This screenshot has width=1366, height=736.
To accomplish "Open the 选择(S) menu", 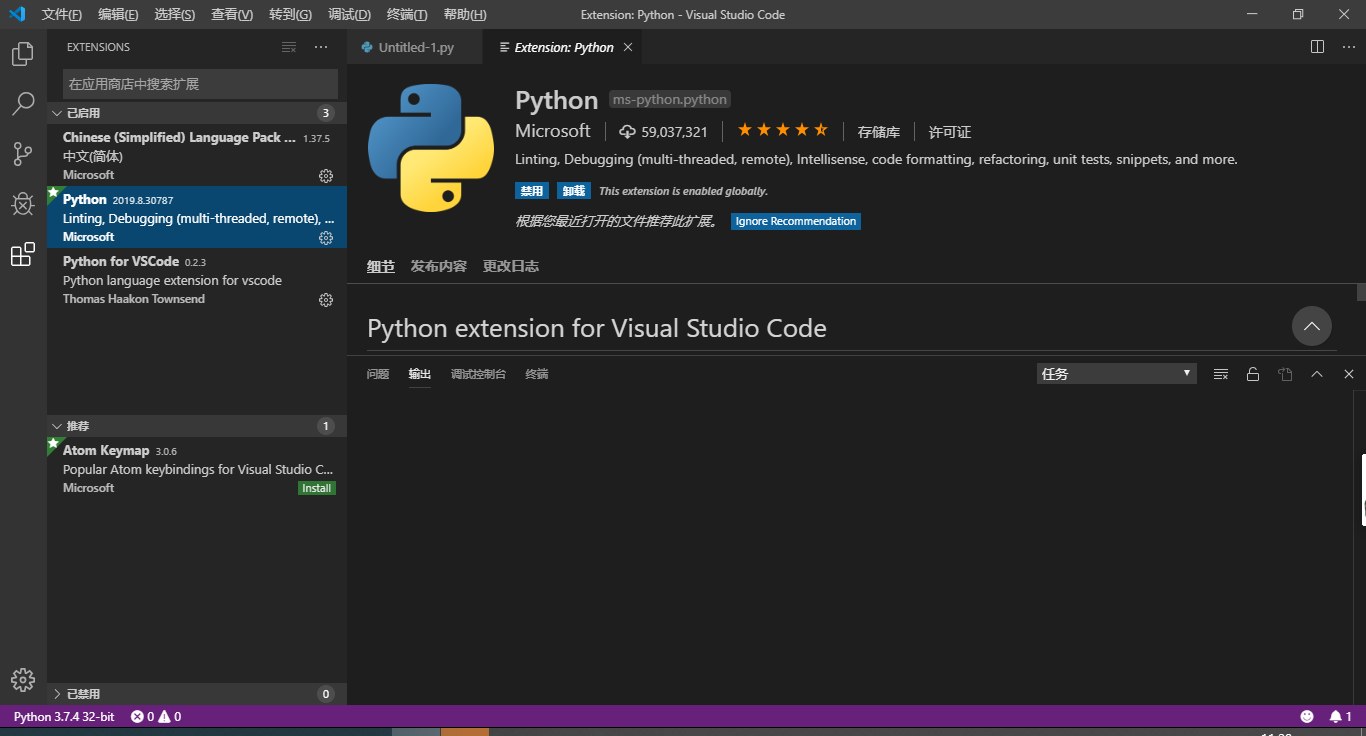I will coord(175,14).
